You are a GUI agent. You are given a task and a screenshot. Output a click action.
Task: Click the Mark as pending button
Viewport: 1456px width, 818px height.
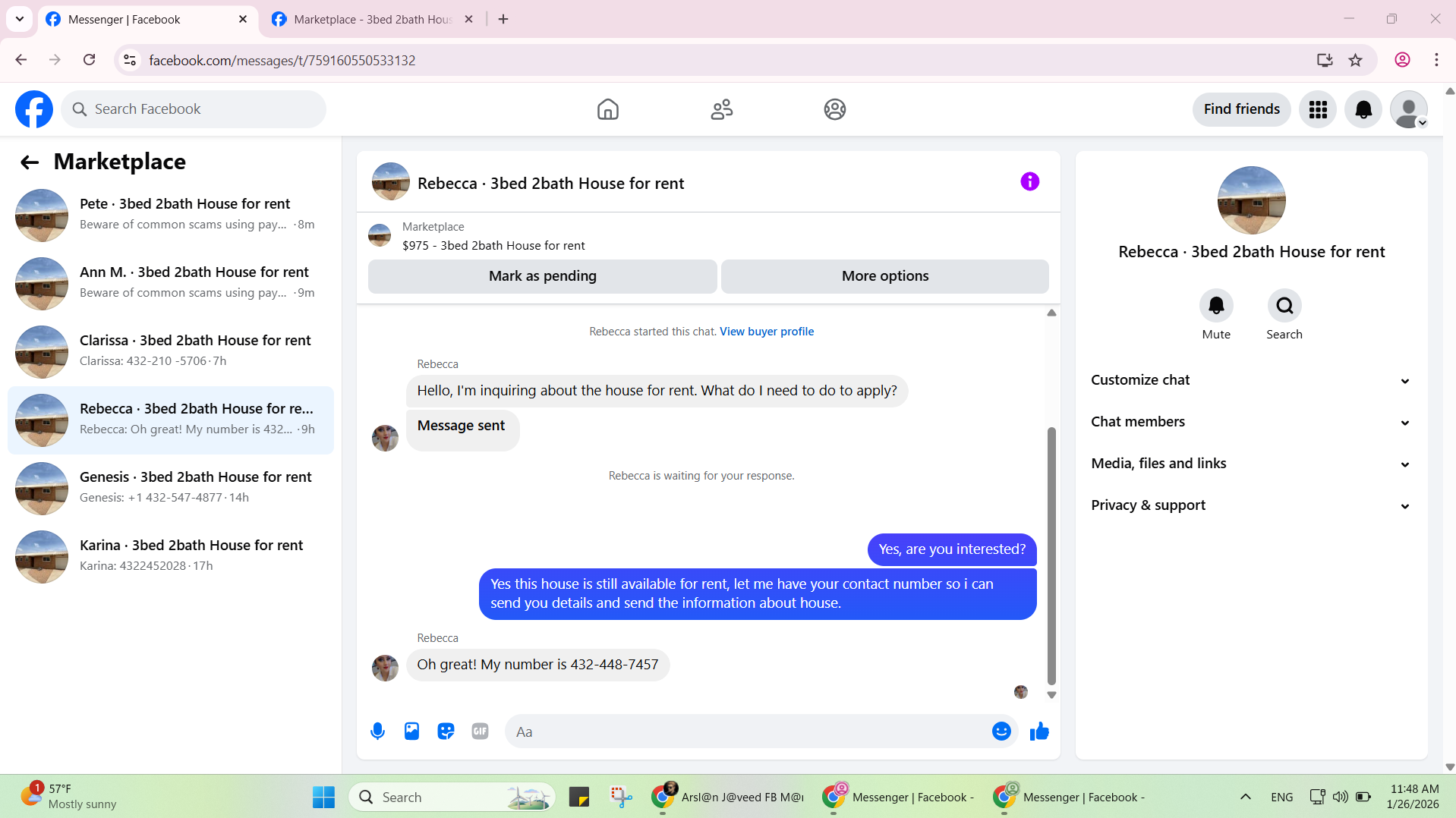542,276
